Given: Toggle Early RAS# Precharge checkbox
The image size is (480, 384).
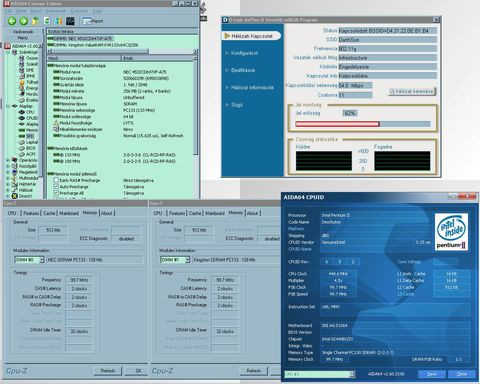Looking at the screenshot, I should pos(56,180).
